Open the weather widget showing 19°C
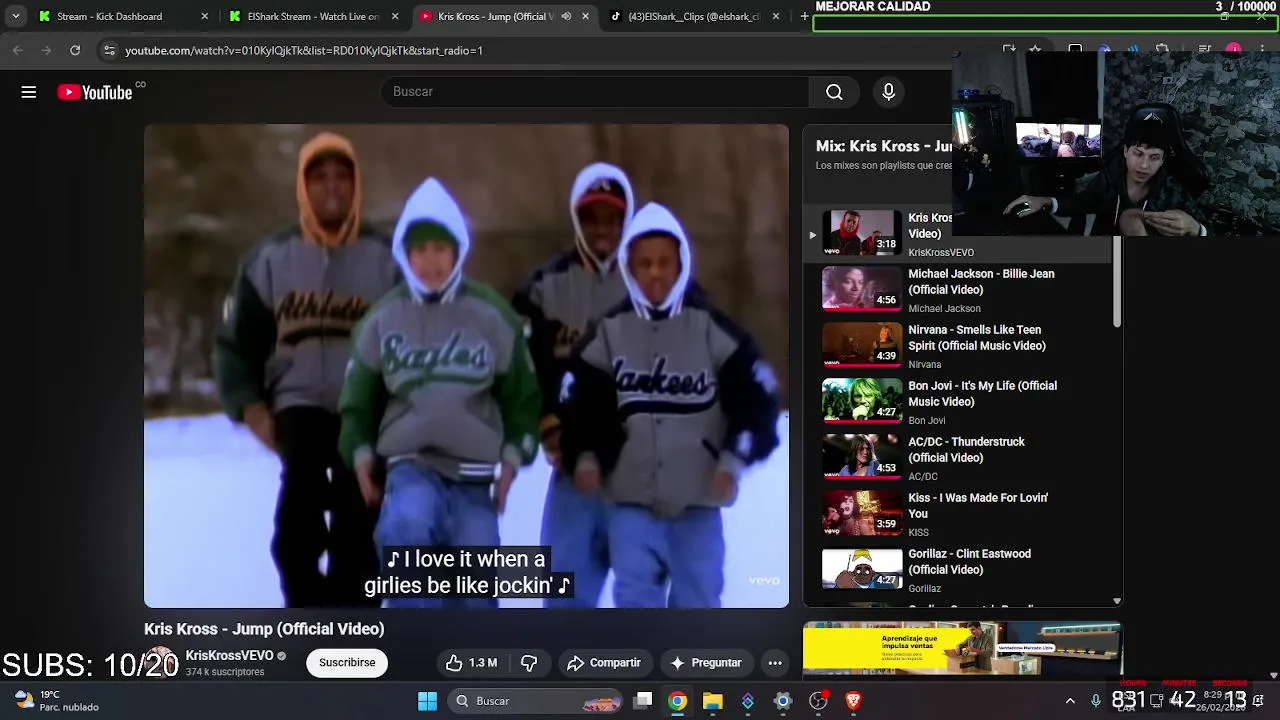 point(57,701)
